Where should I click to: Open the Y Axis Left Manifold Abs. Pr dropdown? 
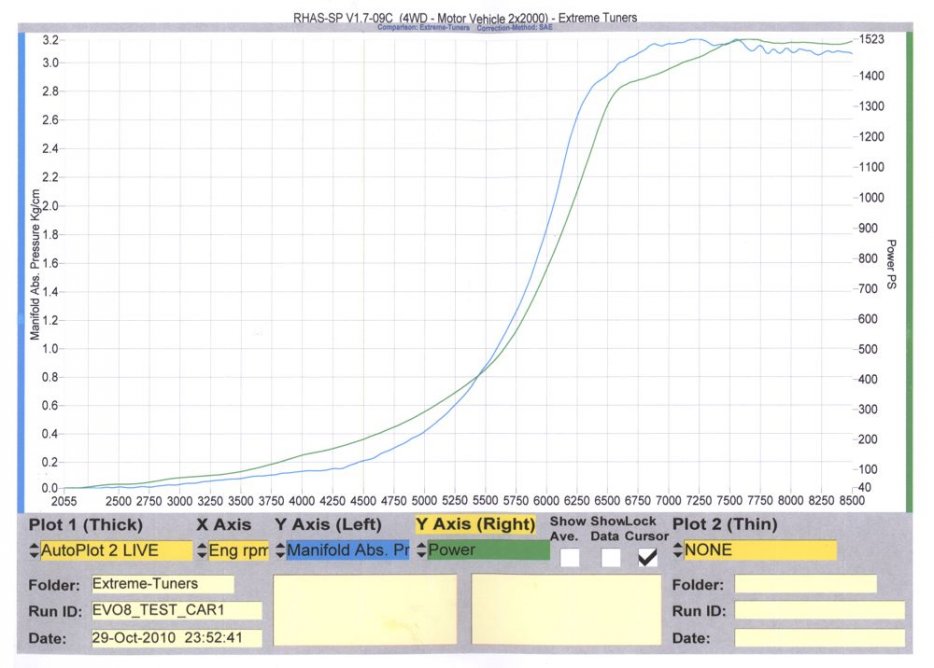(x=342, y=550)
